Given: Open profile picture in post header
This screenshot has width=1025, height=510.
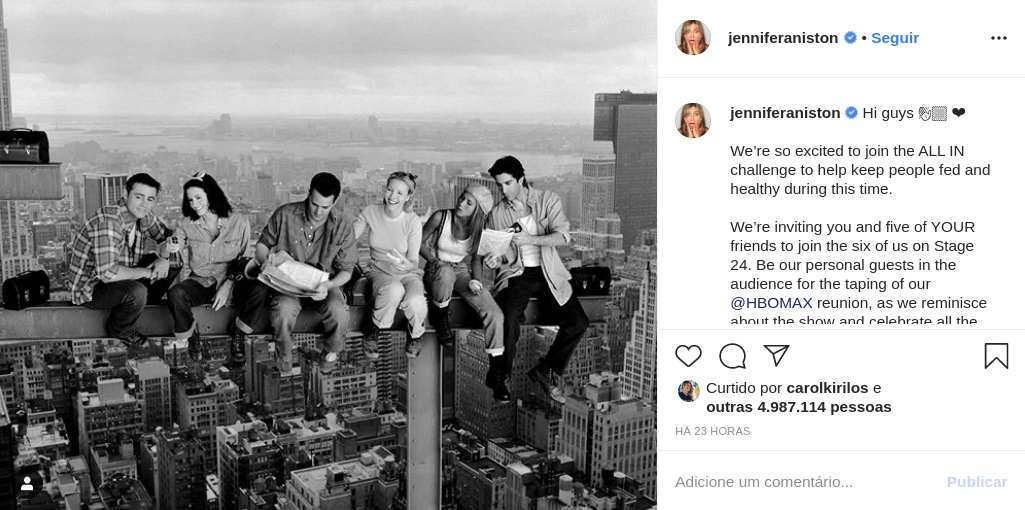Looking at the screenshot, I should (x=693, y=37).
